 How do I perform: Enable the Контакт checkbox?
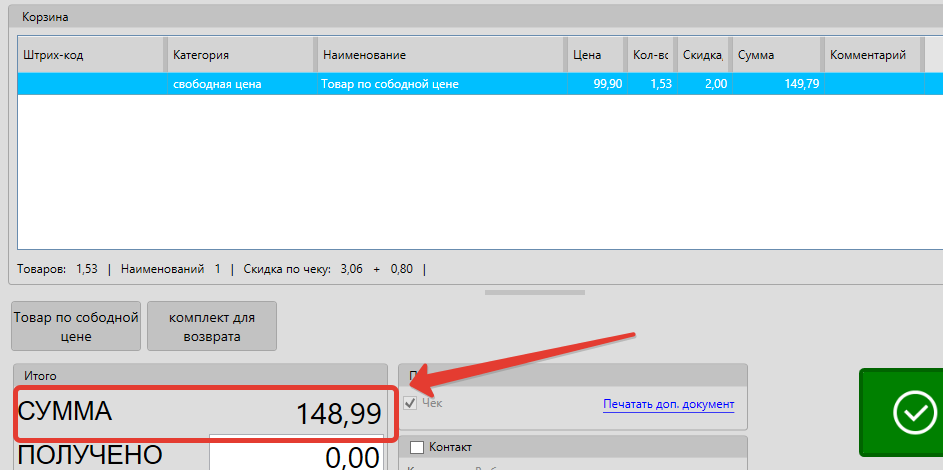pyautogui.click(x=417, y=447)
